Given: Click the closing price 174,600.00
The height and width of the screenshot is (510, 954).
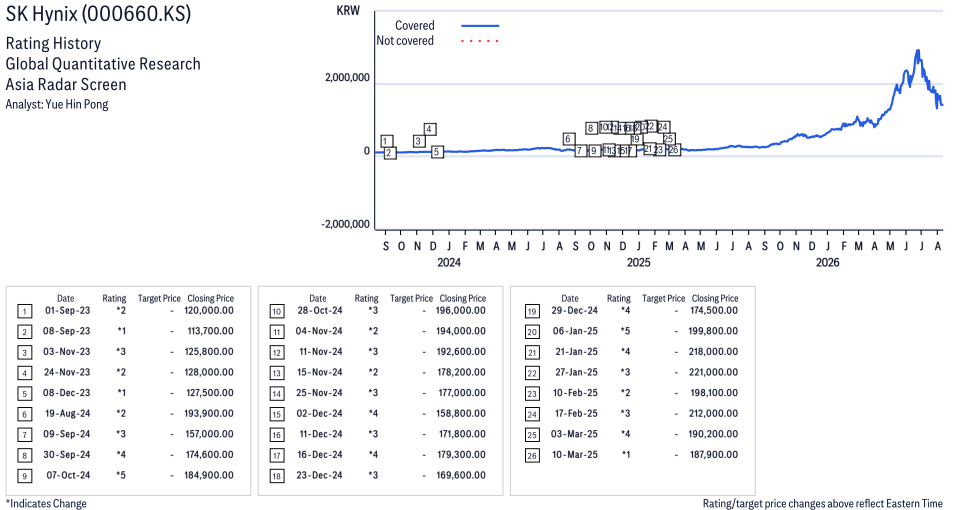Looking at the screenshot, I should coord(209,455).
